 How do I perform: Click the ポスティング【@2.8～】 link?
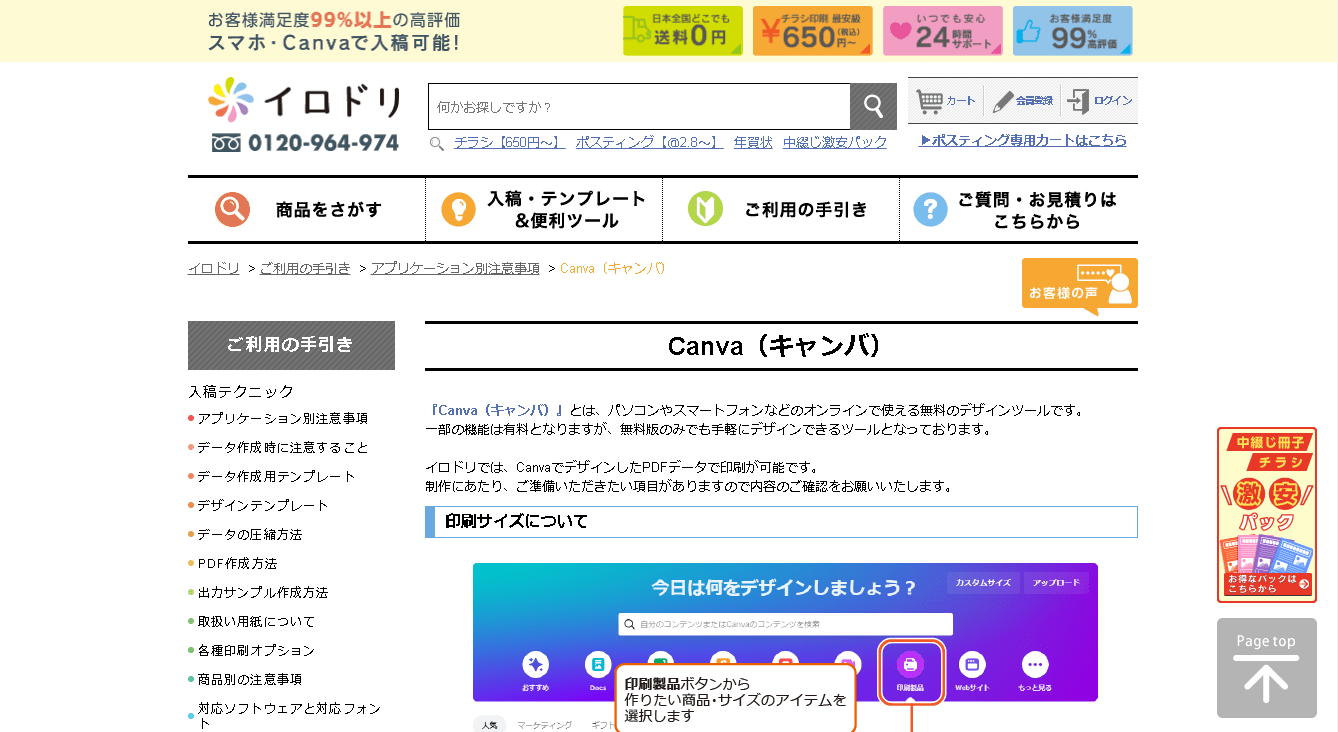pos(649,143)
